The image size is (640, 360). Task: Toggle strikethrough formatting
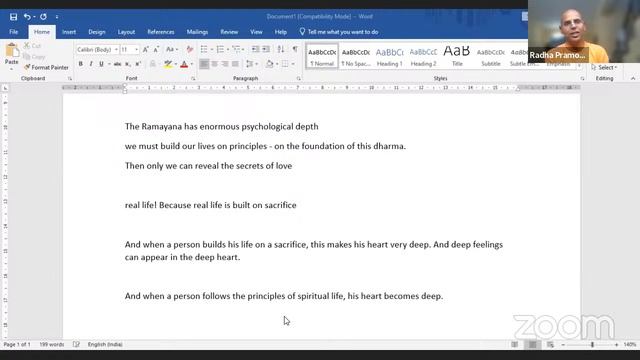tap(117, 64)
